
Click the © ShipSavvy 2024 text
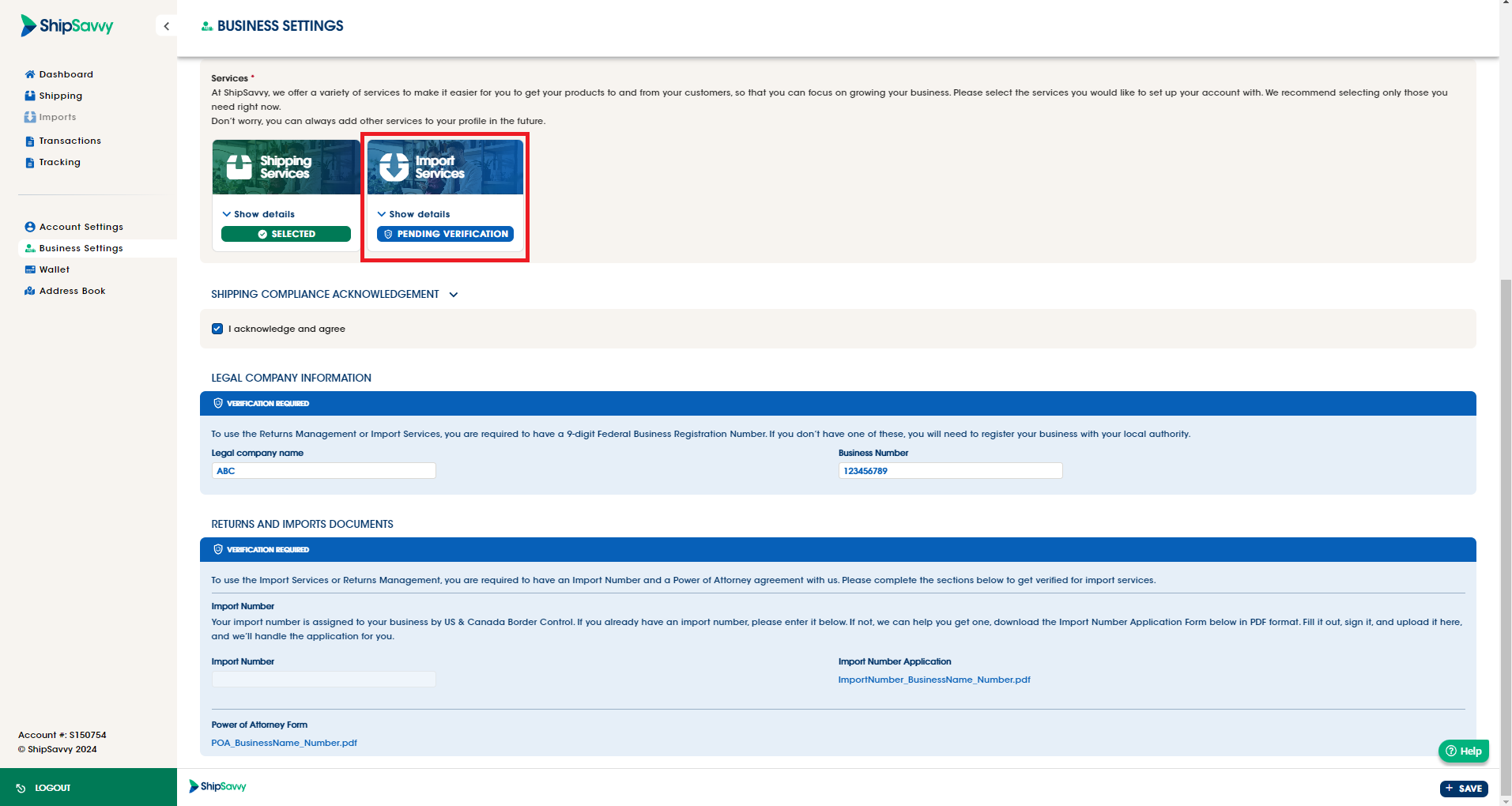[58, 749]
